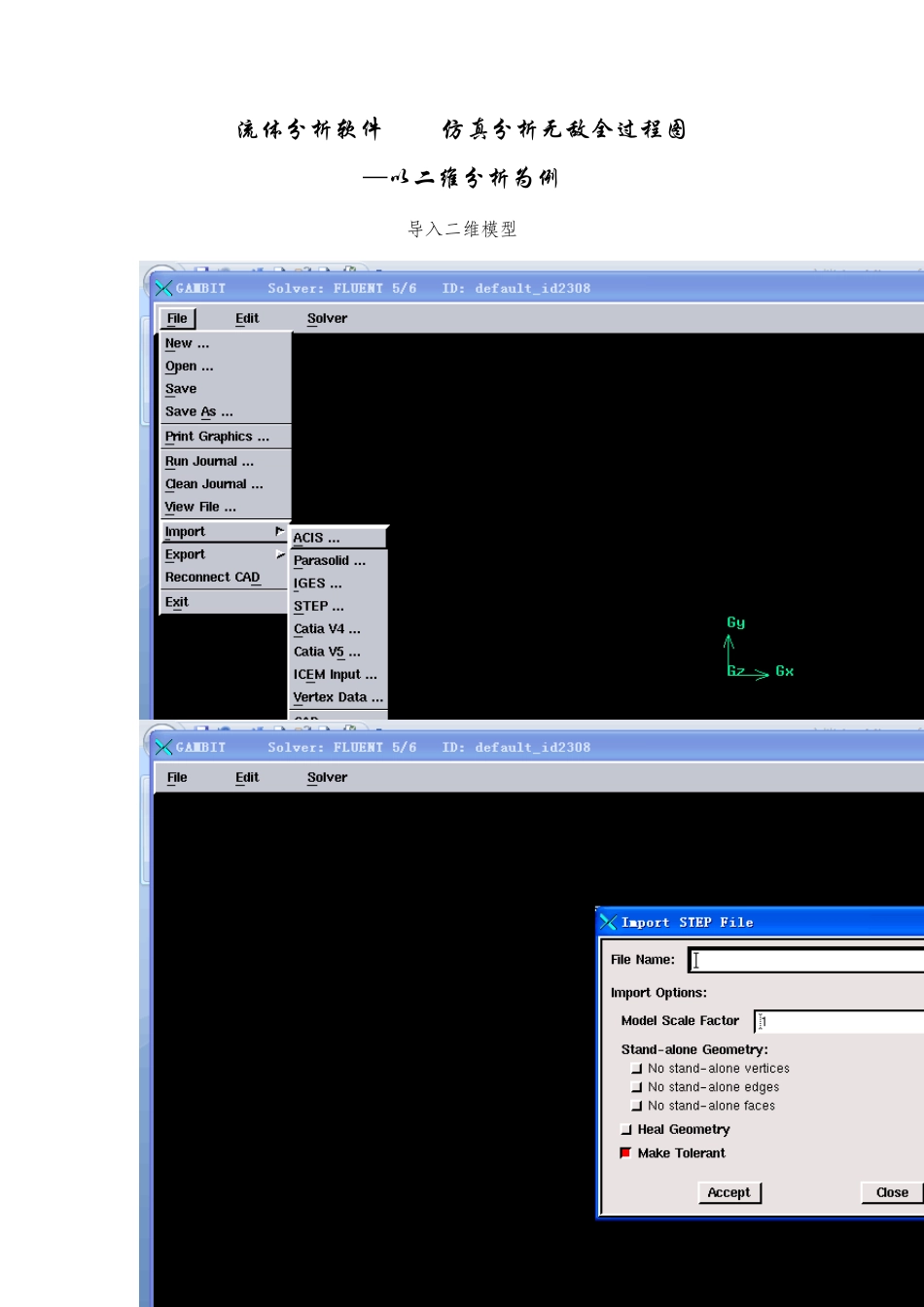Select IGES import format
Viewport: 924px width, 1307px height.
click(x=318, y=583)
